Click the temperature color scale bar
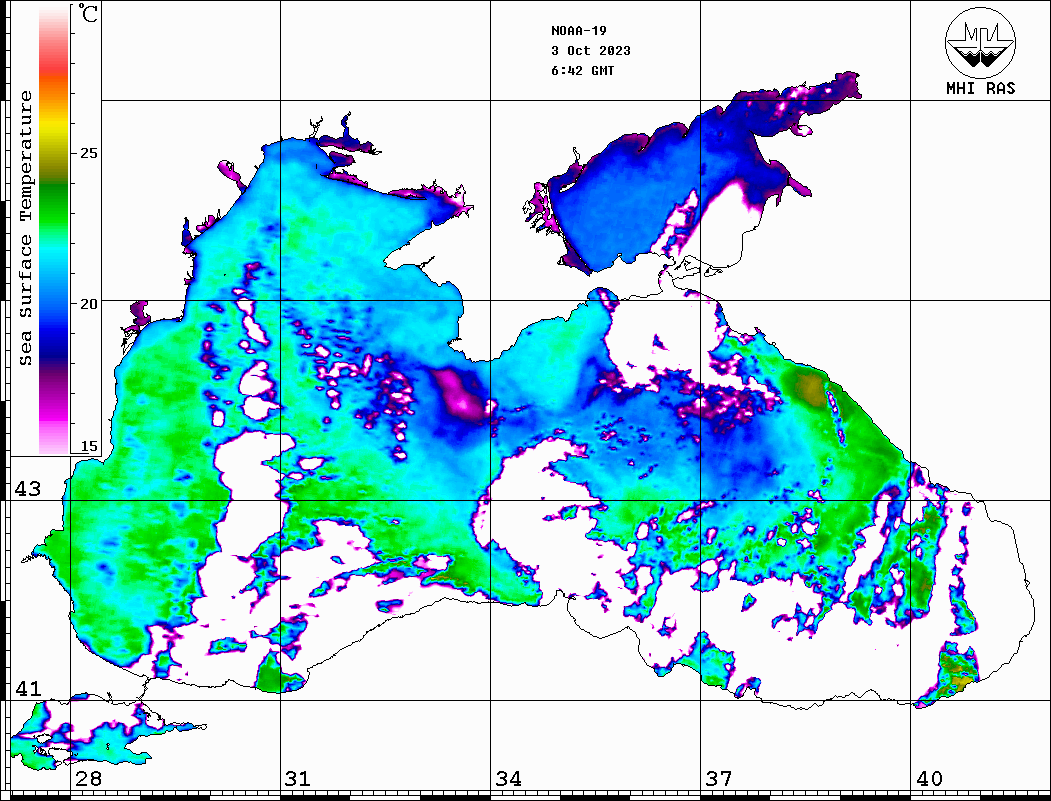 (x=54, y=229)
